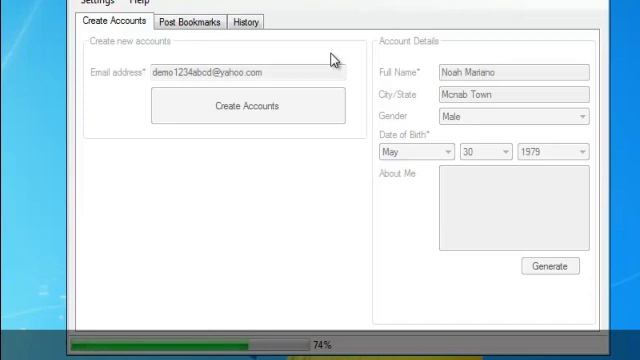The height and width of the screenshot is (360, 640).
Task: Open the Settings menu
Action: 98,2
